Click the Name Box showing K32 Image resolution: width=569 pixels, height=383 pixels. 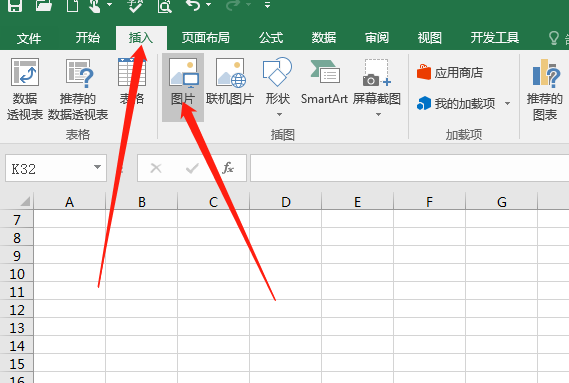point(49,168)
